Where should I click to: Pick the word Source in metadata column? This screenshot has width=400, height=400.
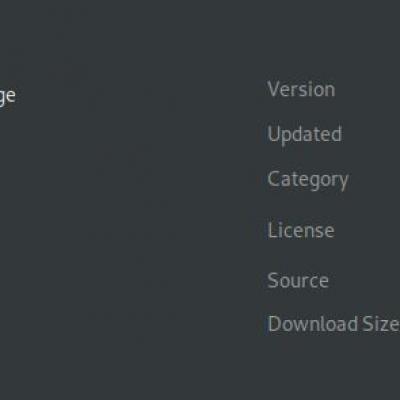pos(298,280)
